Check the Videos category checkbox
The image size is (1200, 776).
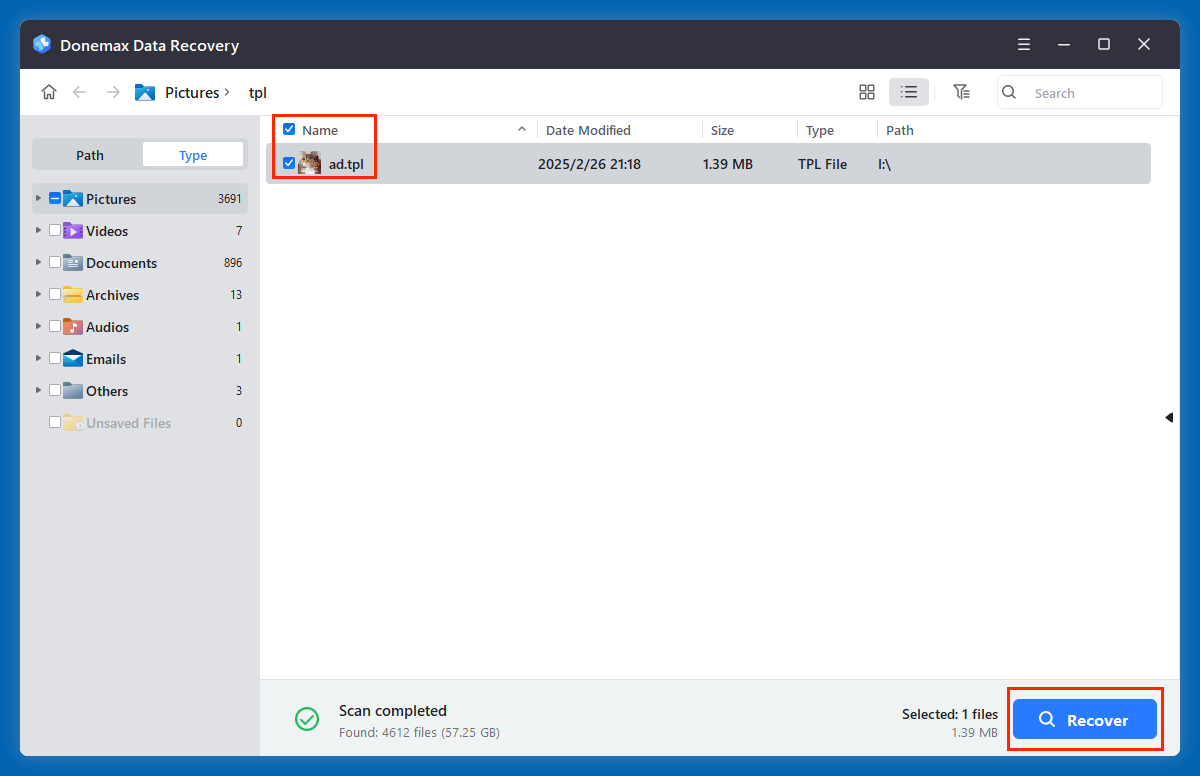(54, 230)
